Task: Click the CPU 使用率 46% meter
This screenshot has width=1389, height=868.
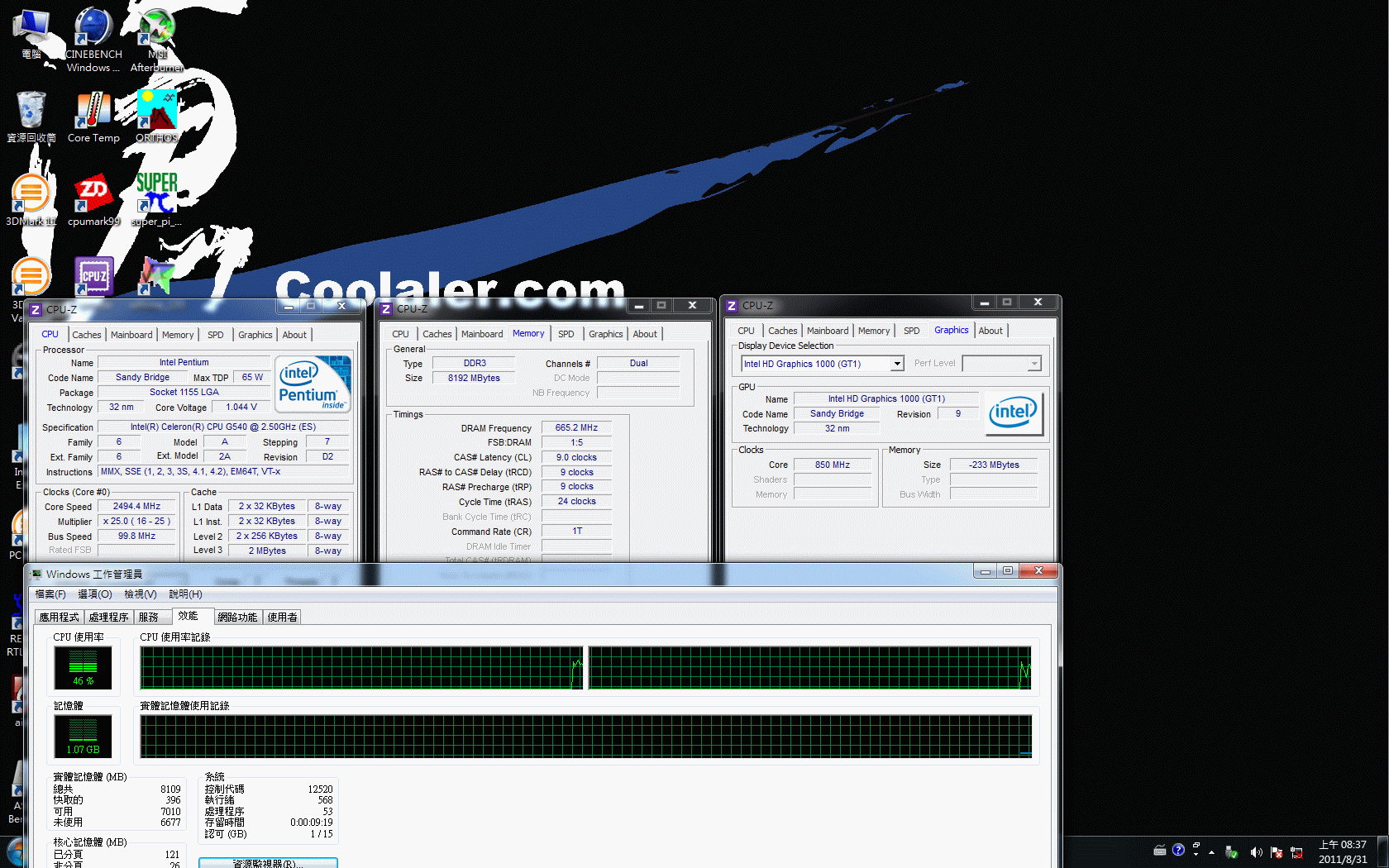Action: (84, 668)
